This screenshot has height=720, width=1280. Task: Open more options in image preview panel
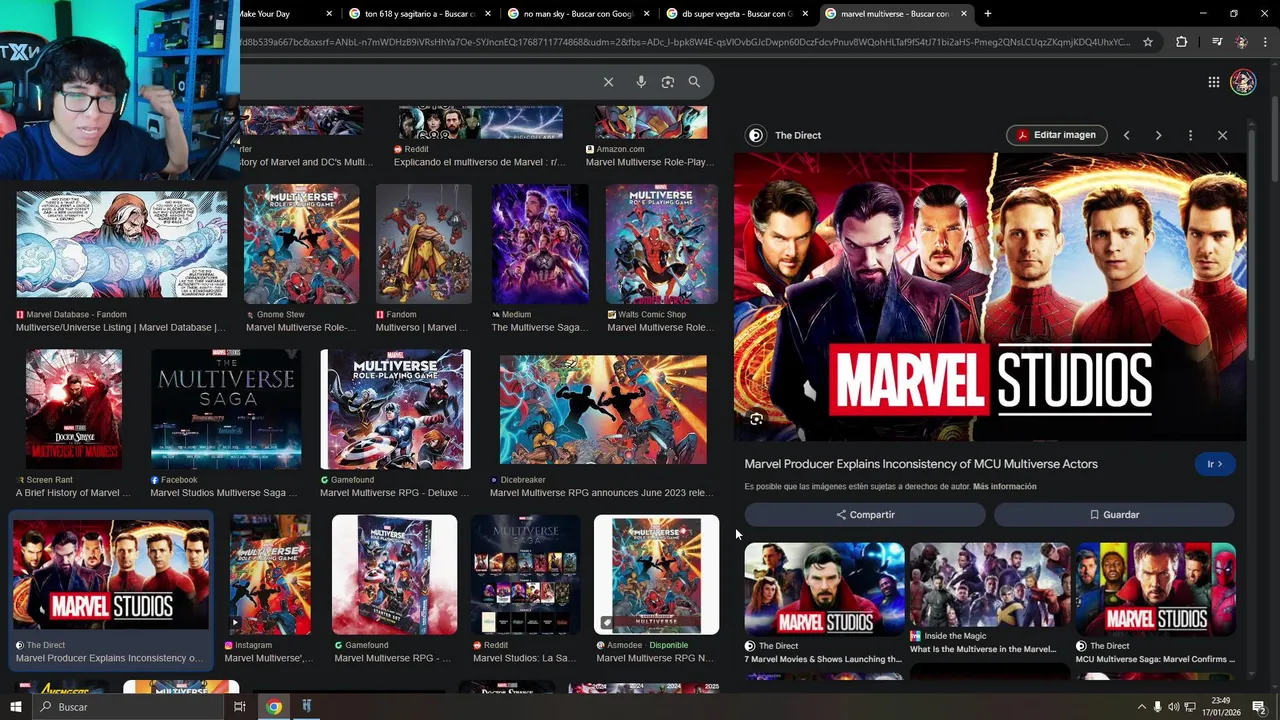(x=1190, y=135)
